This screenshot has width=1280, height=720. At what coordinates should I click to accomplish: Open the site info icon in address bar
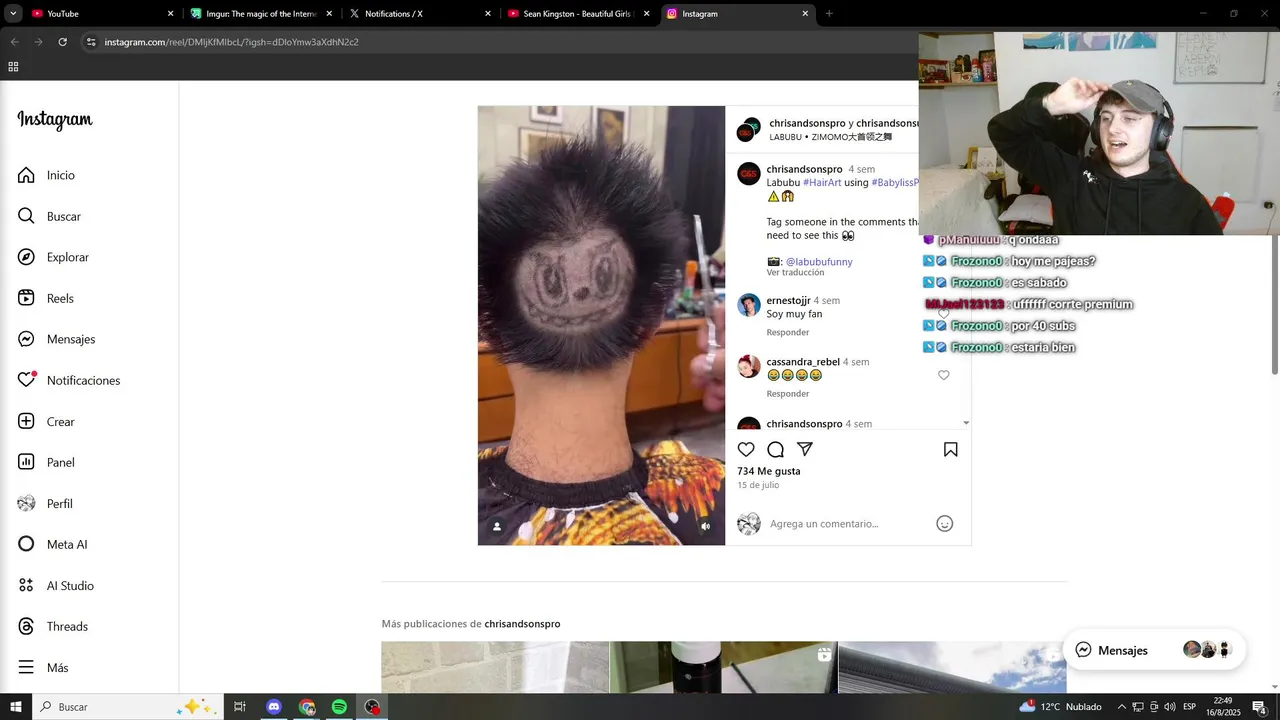click(x=91, y=42)
